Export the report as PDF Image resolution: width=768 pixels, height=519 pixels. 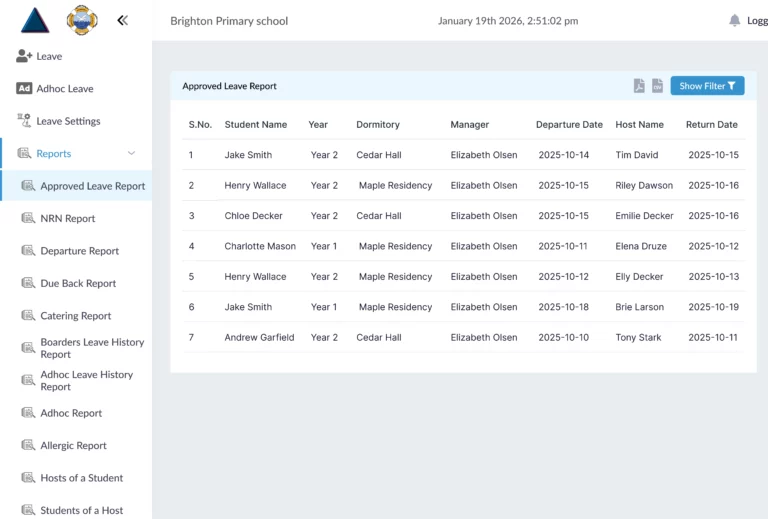pyautogui.click(x=639, y=86)
